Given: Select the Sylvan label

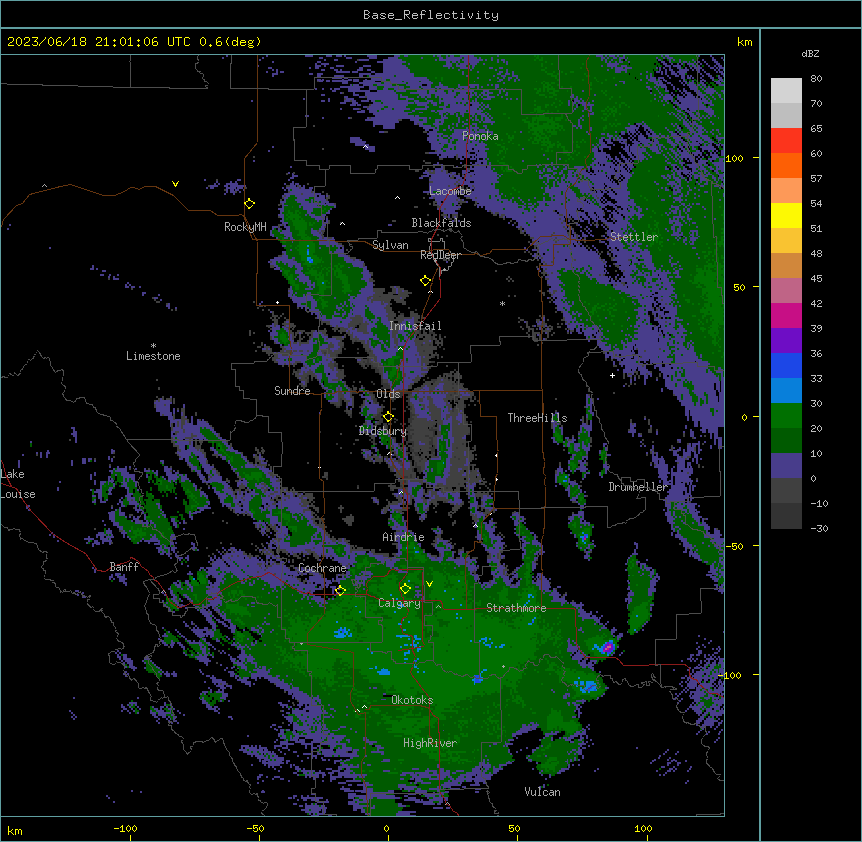Looking at the screenshot, I should [x=390, y=245].
